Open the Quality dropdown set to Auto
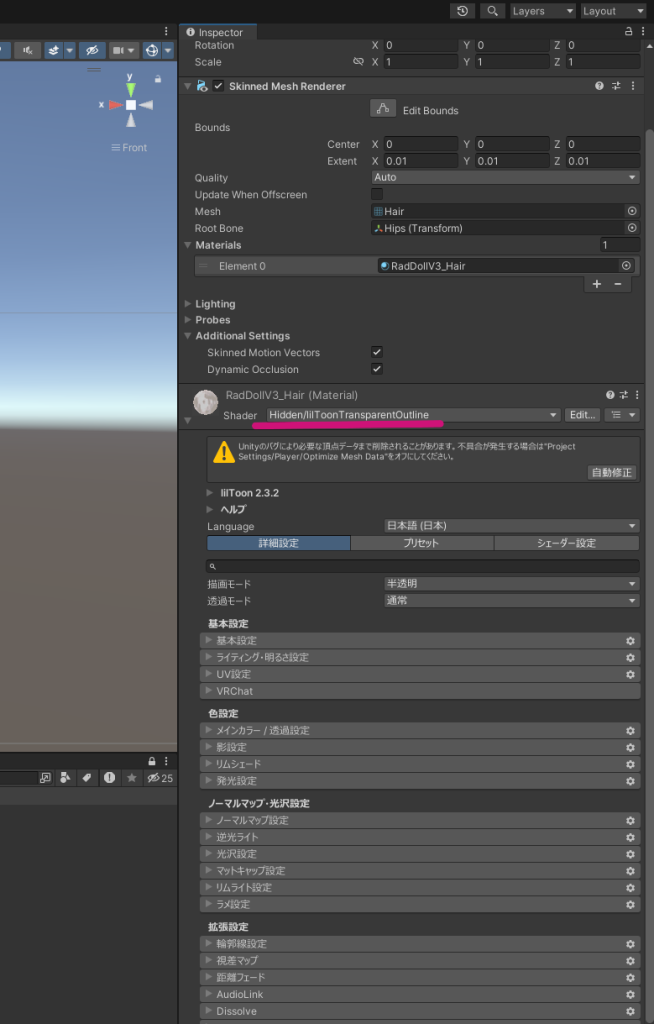 click(505, 177)
